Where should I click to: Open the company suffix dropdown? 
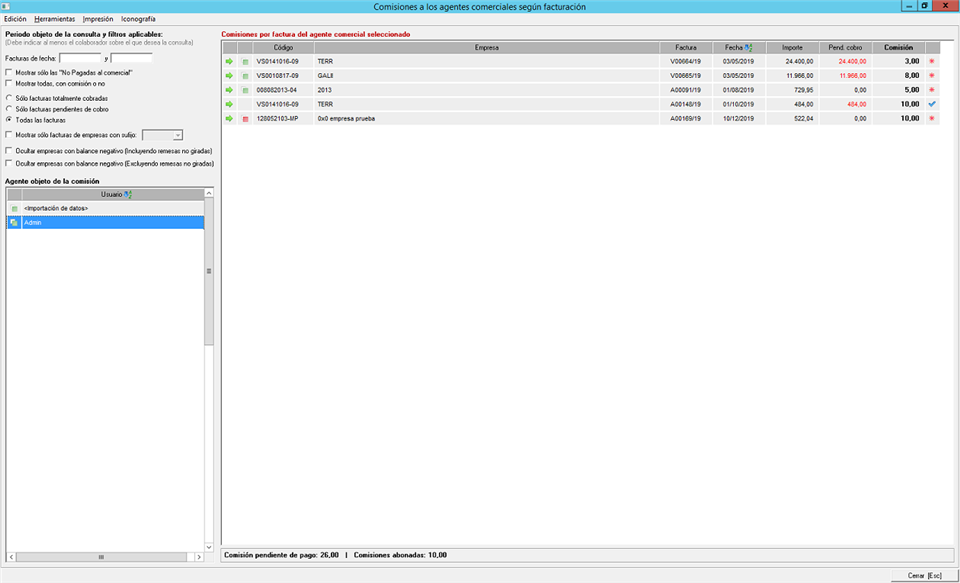pyautogui.click(x=177, y=135)
